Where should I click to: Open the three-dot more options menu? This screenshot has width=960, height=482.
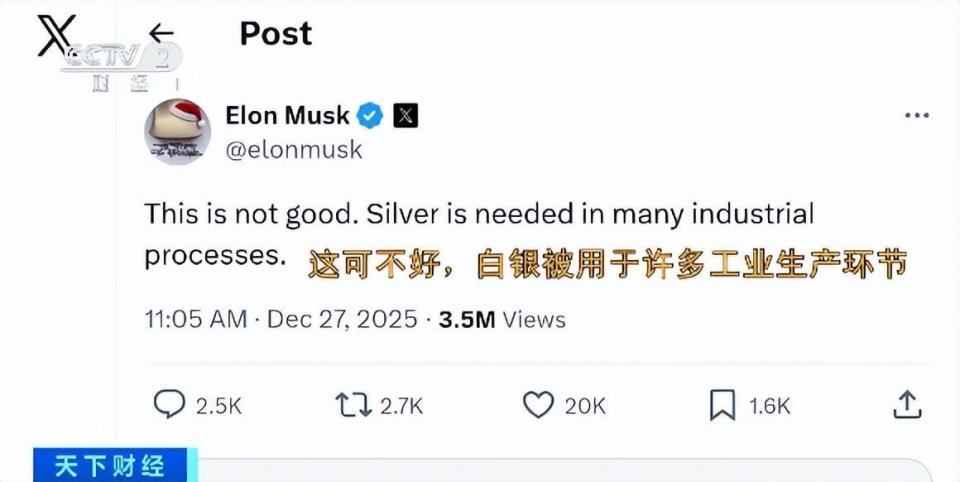(x=916, y=116)
